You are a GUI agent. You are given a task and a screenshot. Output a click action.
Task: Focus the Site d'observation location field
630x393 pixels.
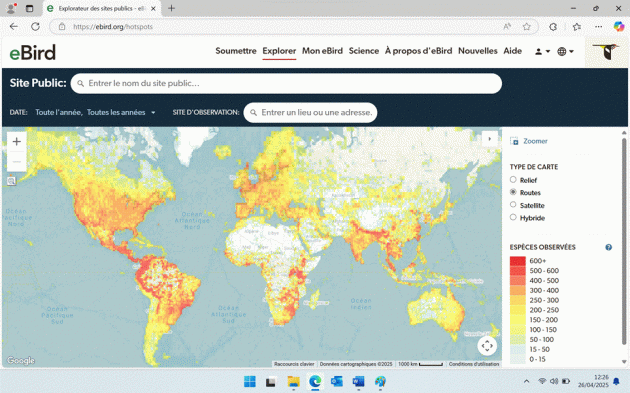(x=310, y=113)
